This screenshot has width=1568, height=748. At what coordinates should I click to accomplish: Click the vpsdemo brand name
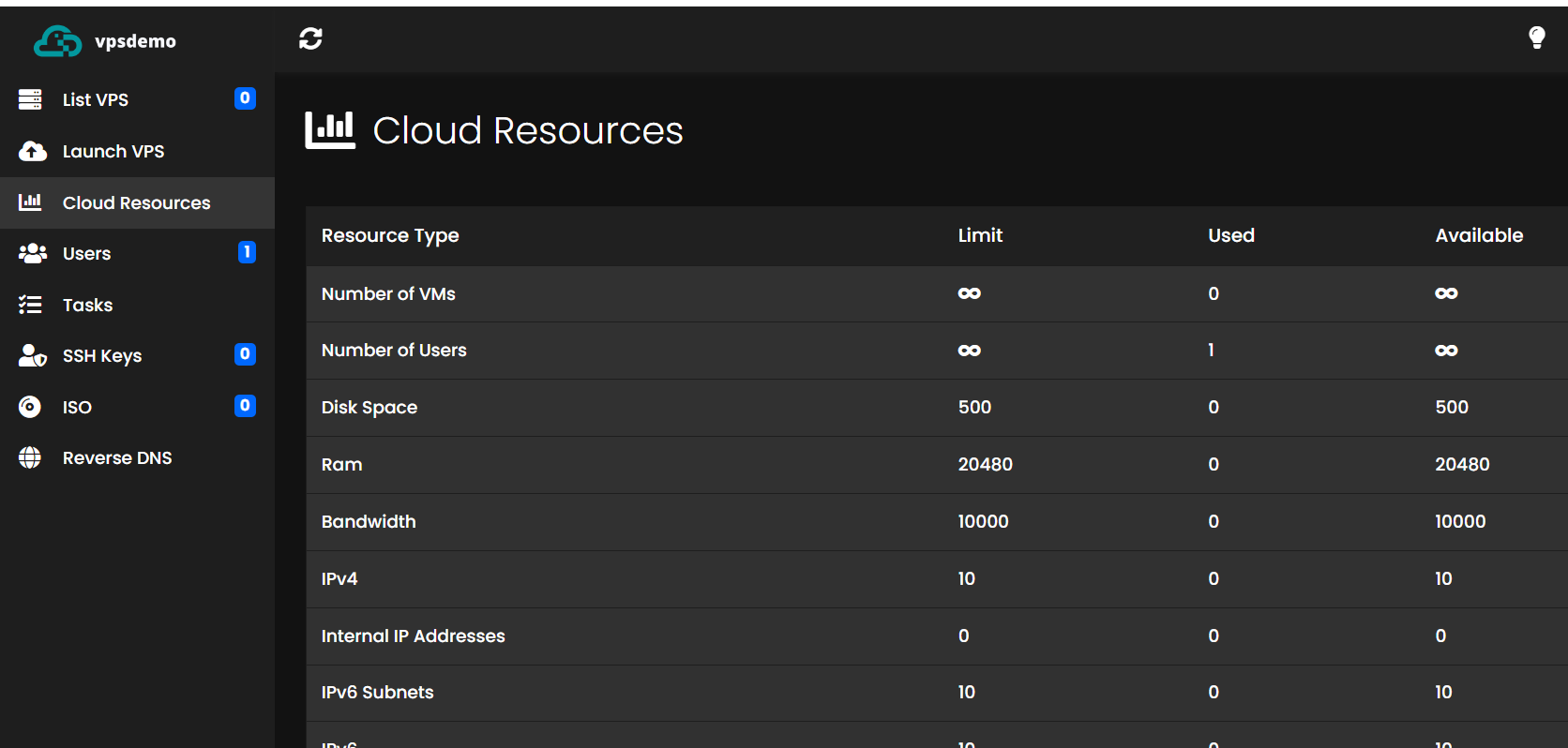coord(135,41)
